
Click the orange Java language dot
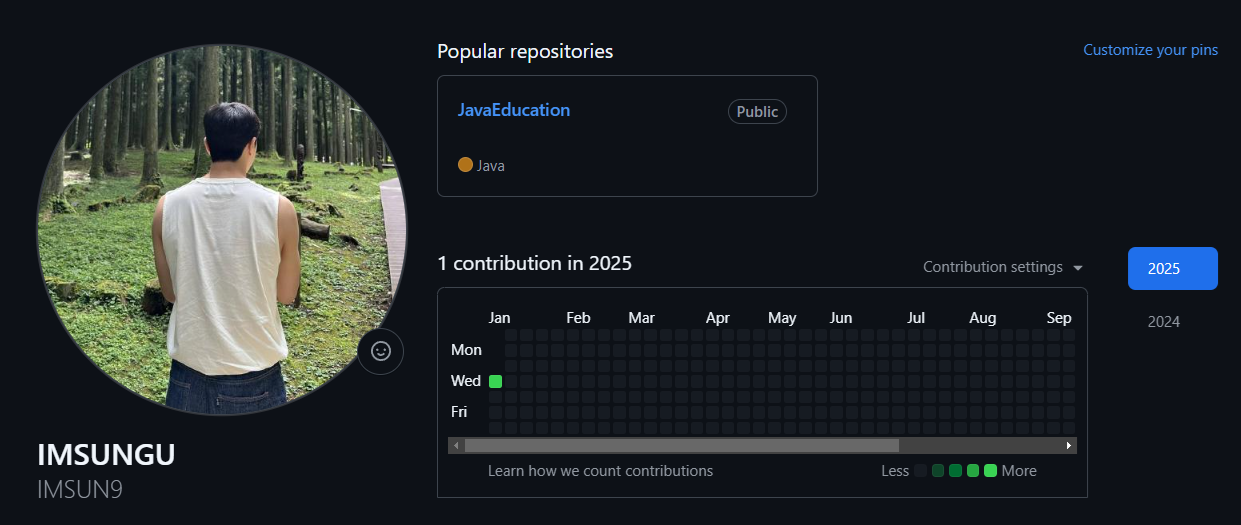pos(465,165)
